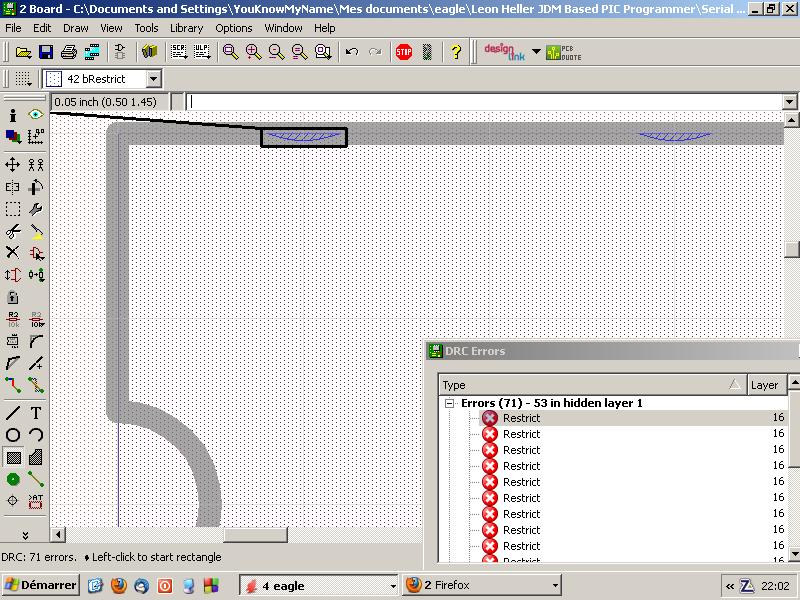Image resolution: width=800 pixels, height=600 pixels.
Task: Open the DesignLink tool
Action: pos(504,52)
